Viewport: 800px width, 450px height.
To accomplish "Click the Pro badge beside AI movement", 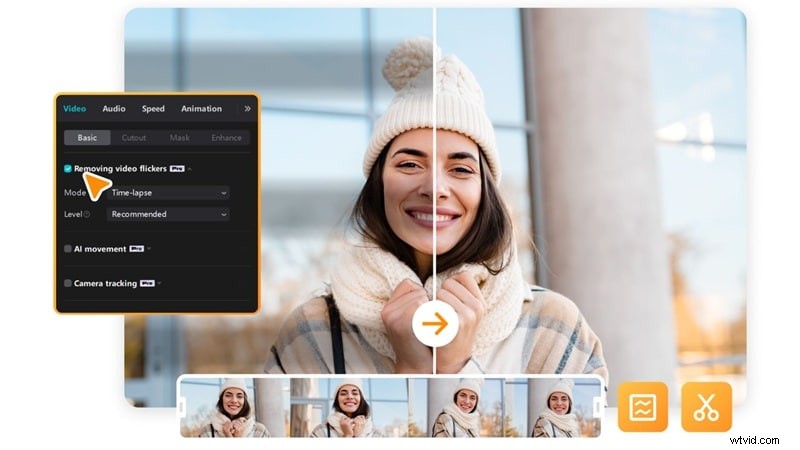I will click(x=136, y=249).
